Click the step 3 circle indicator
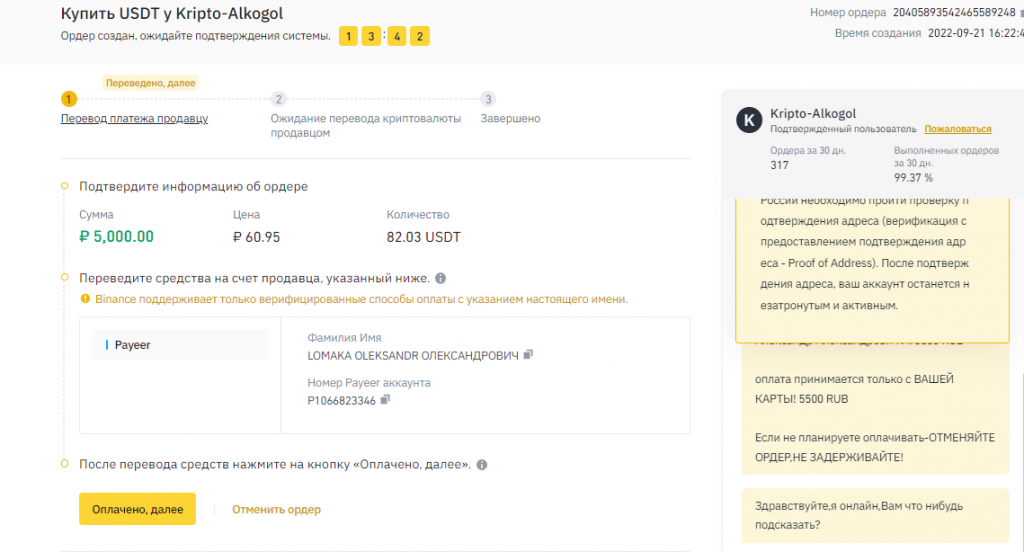Viewport: 1024px width, 552px height. (487, 99)
